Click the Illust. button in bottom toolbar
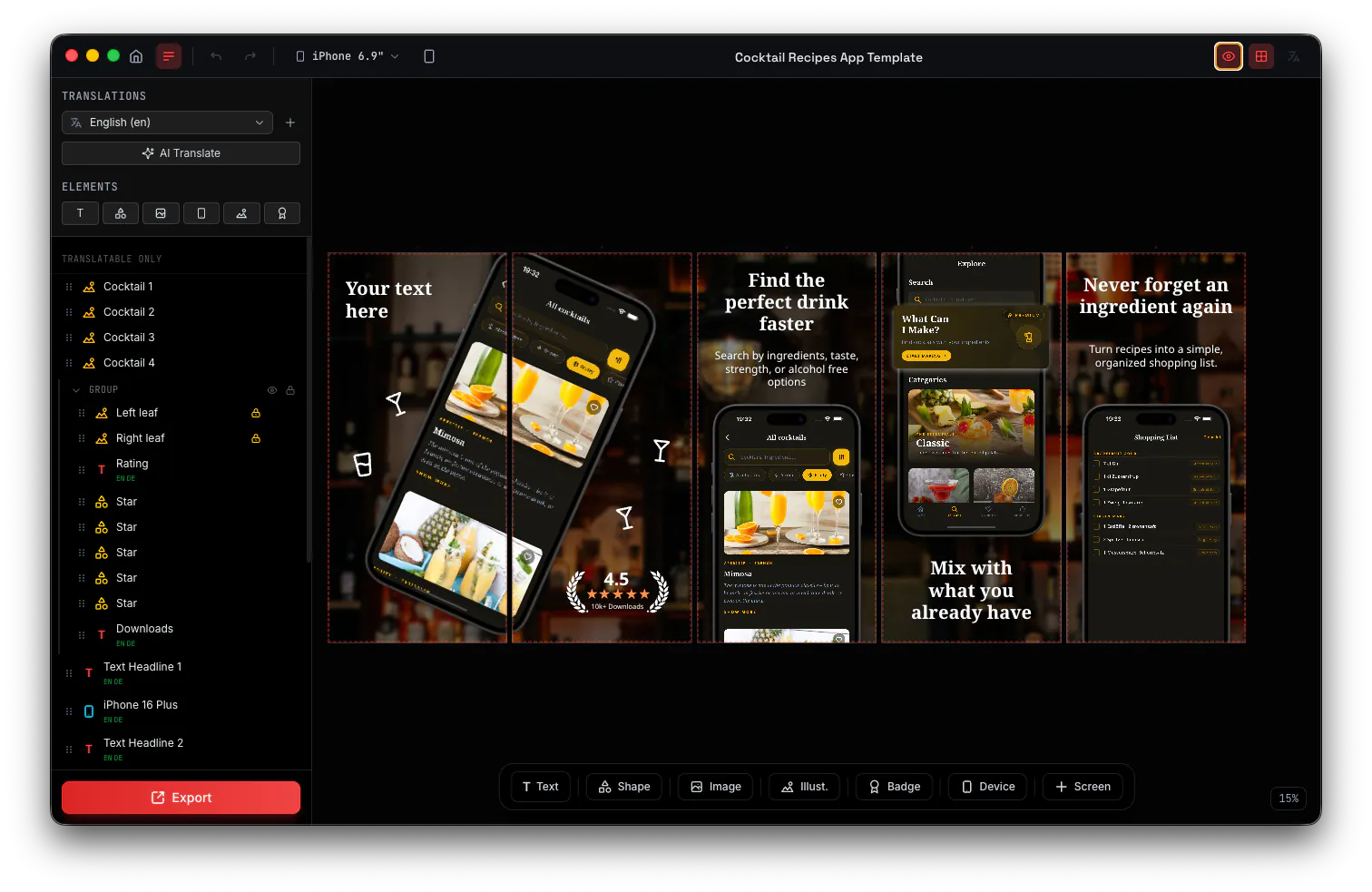 pyautogui.click(x=805, y=787)
